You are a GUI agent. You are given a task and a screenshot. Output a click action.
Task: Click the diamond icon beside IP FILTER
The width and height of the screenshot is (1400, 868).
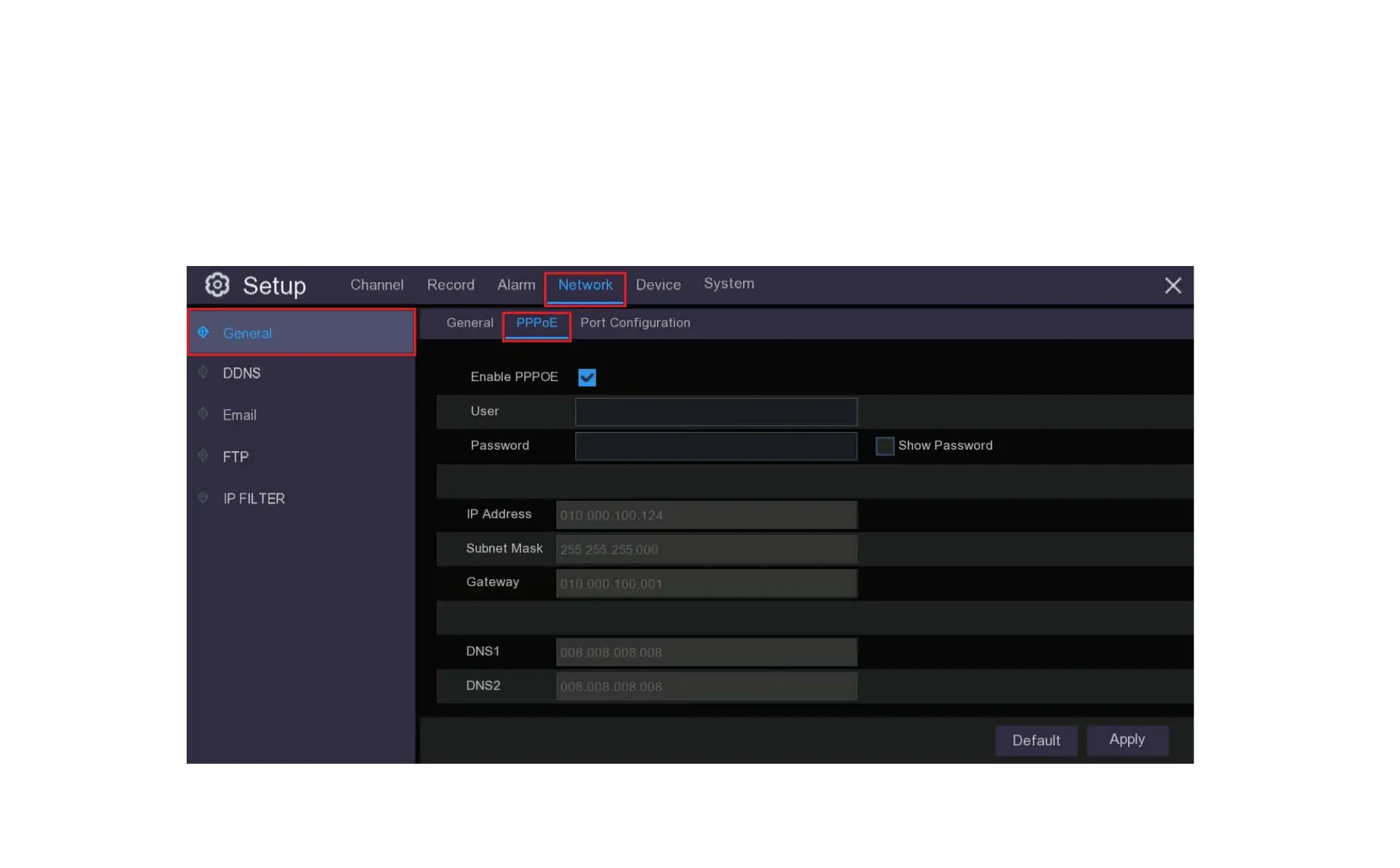[203, 498]
